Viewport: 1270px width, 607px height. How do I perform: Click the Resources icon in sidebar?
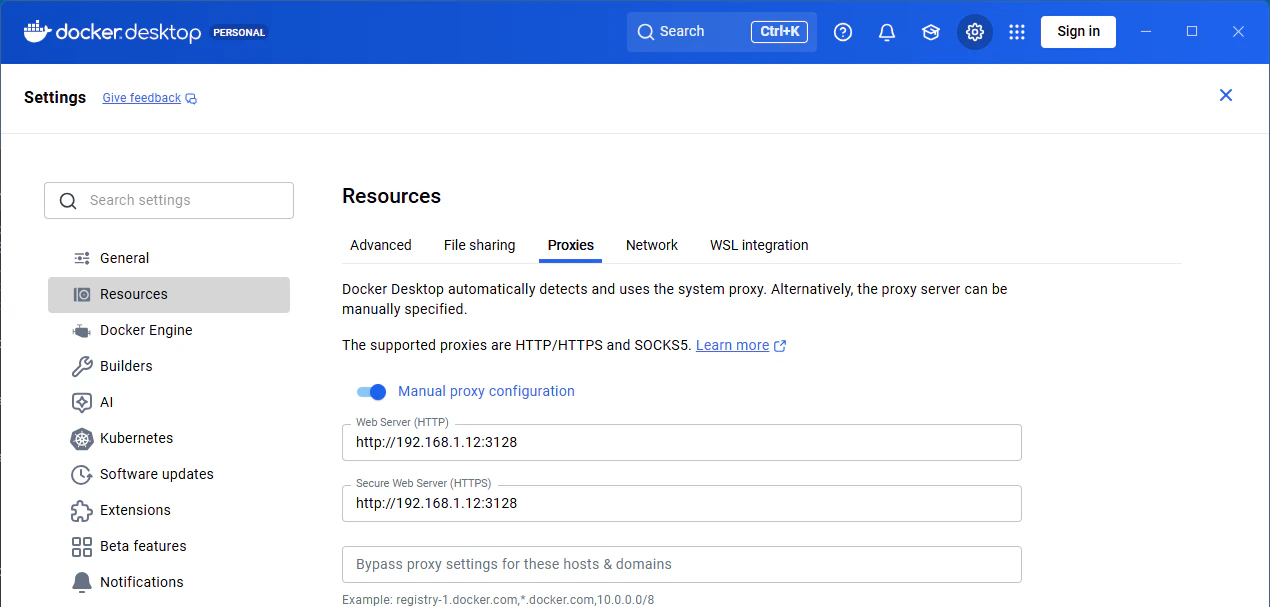pyautogui.click(x=82, y=294)
